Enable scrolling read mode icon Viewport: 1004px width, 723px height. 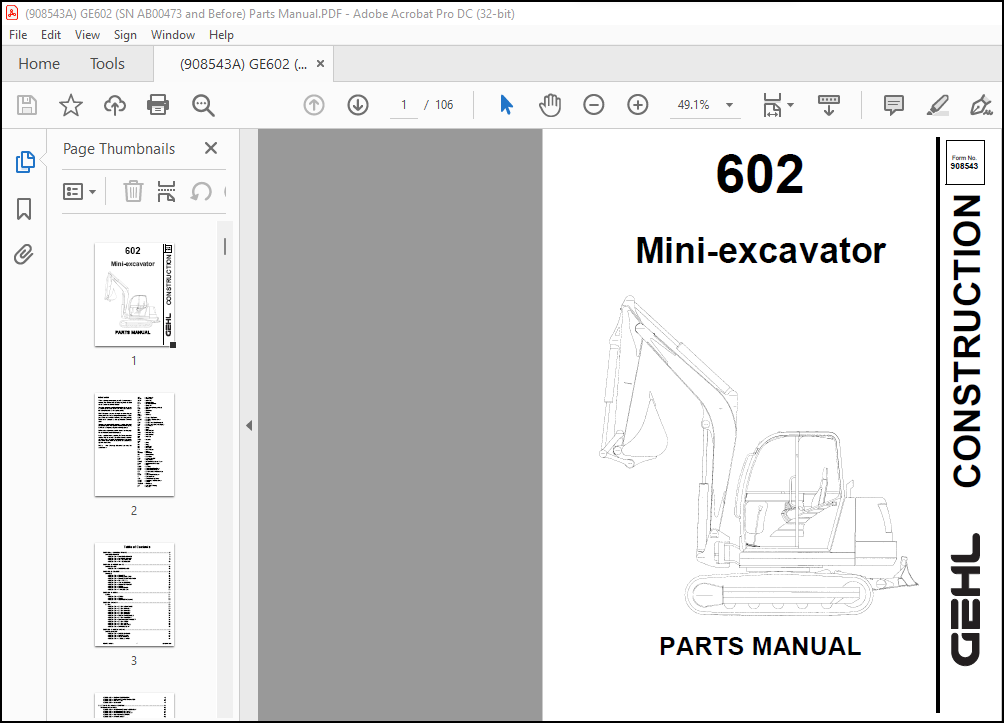[x=829, y=105]
